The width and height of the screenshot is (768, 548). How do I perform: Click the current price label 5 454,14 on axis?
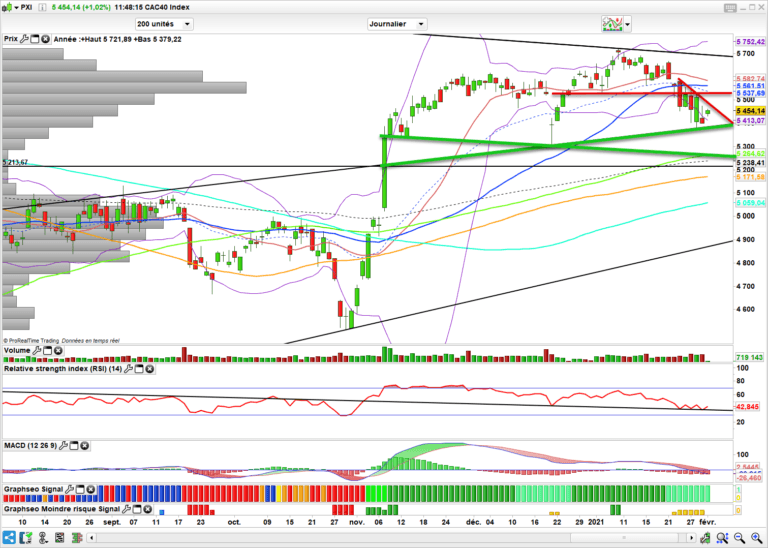[750, 111]
